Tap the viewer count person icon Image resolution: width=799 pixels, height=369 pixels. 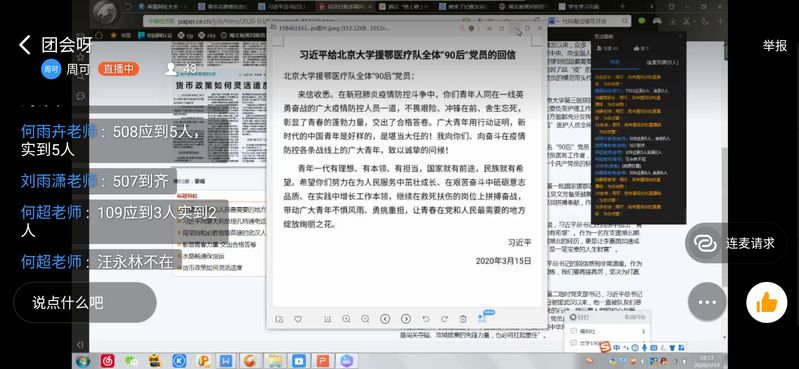click(x=171, y=69)
